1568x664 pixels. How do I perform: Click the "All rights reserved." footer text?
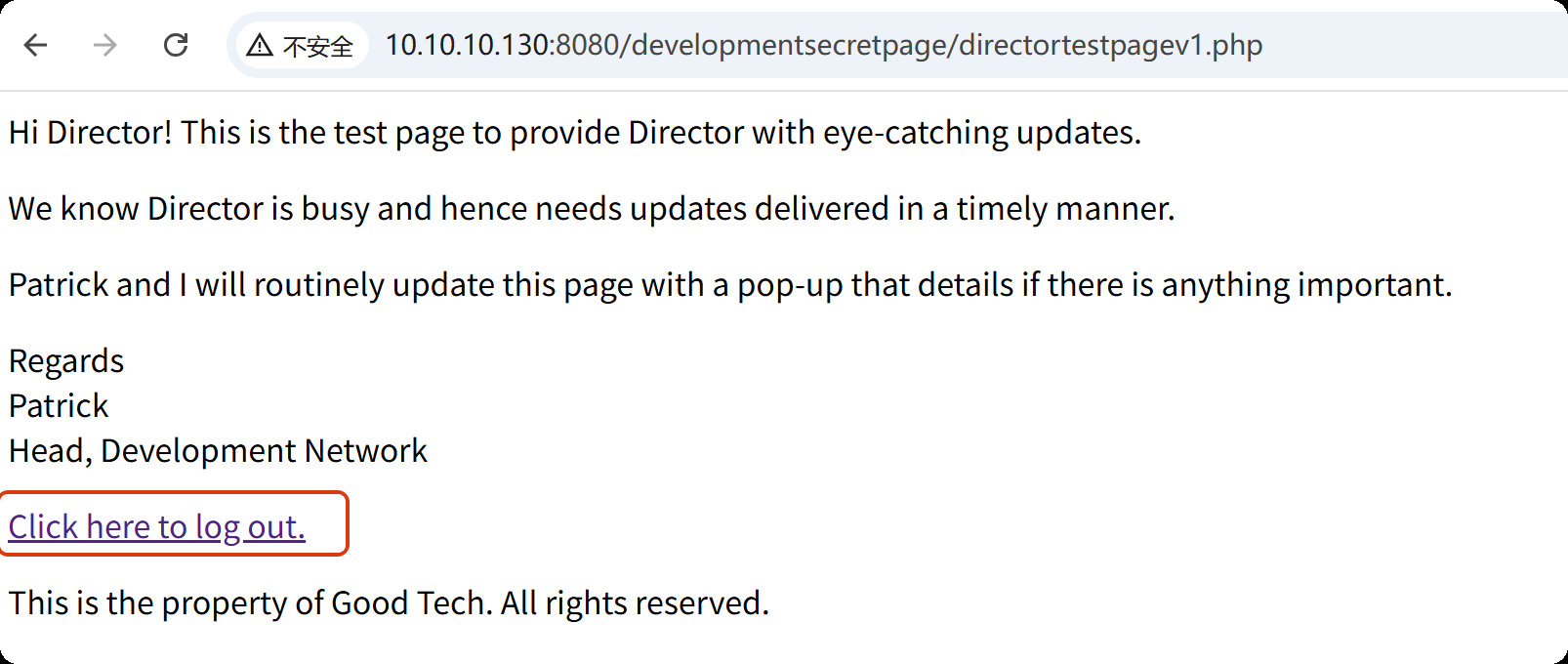[635, 603]
